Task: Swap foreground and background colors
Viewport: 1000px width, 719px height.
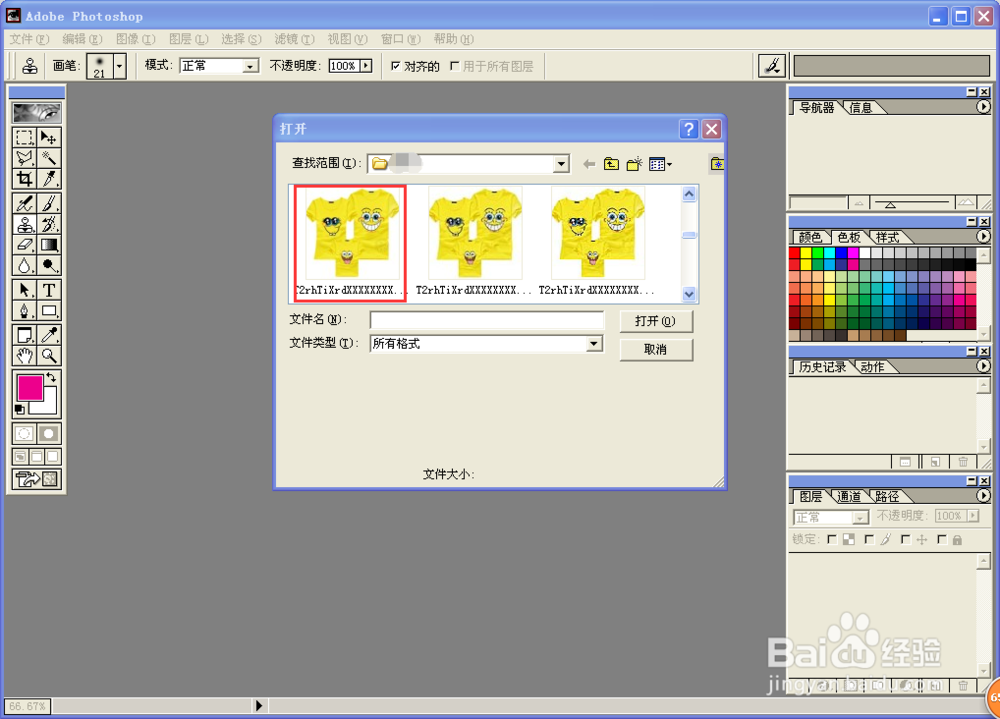Action: point(51,377)
